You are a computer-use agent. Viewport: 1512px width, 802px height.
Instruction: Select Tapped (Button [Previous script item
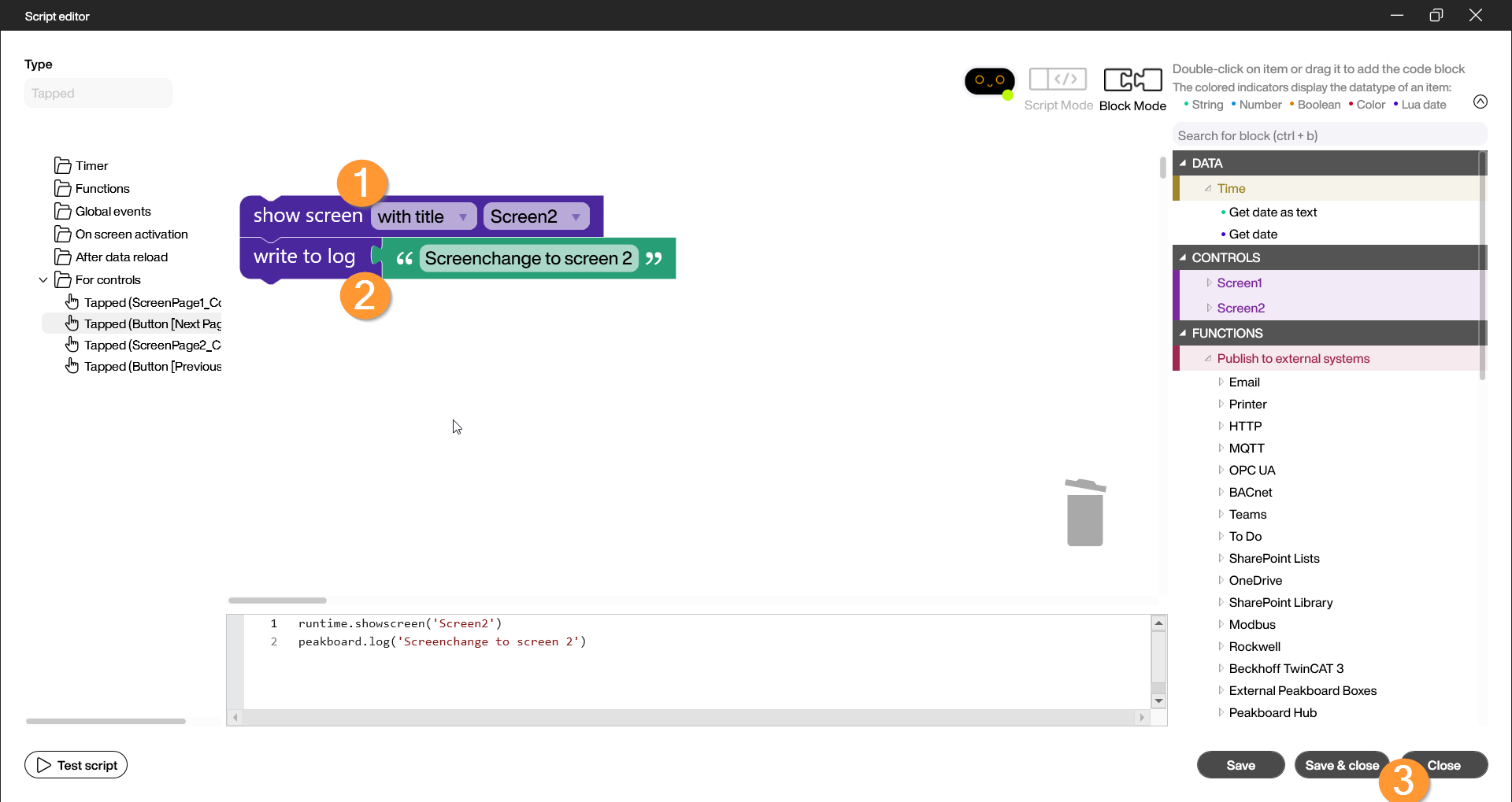(152, 367)
